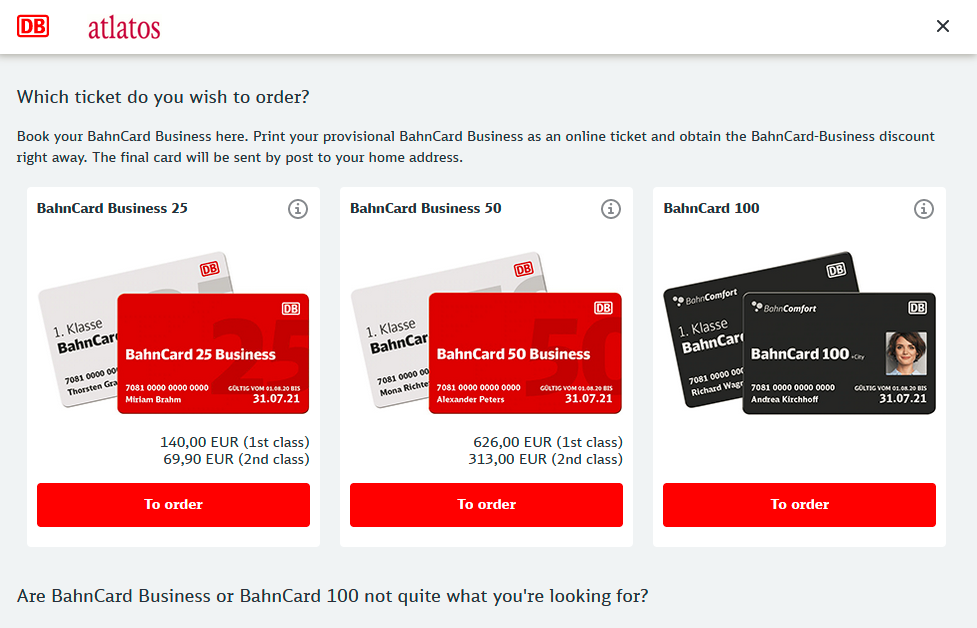Order the BahnCard Business 25
977x628 pixels.
(173, 505)
